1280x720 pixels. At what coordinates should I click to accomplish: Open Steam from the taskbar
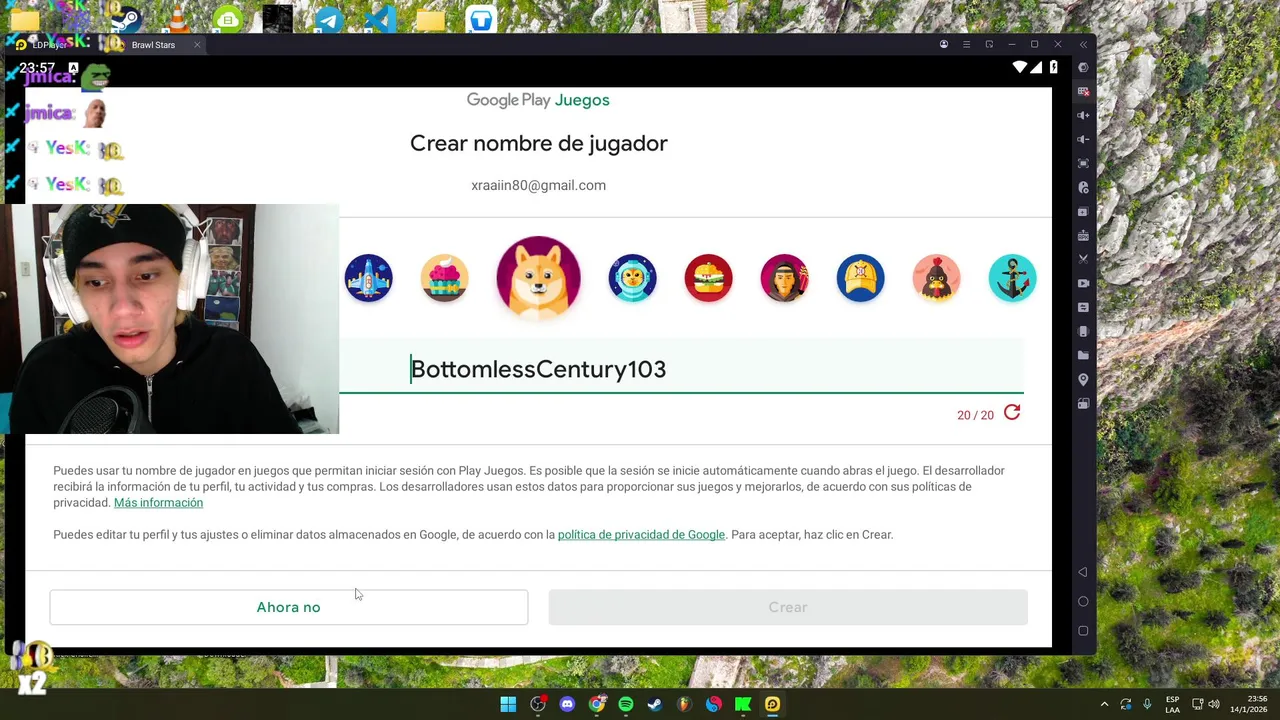pos(655,704)
